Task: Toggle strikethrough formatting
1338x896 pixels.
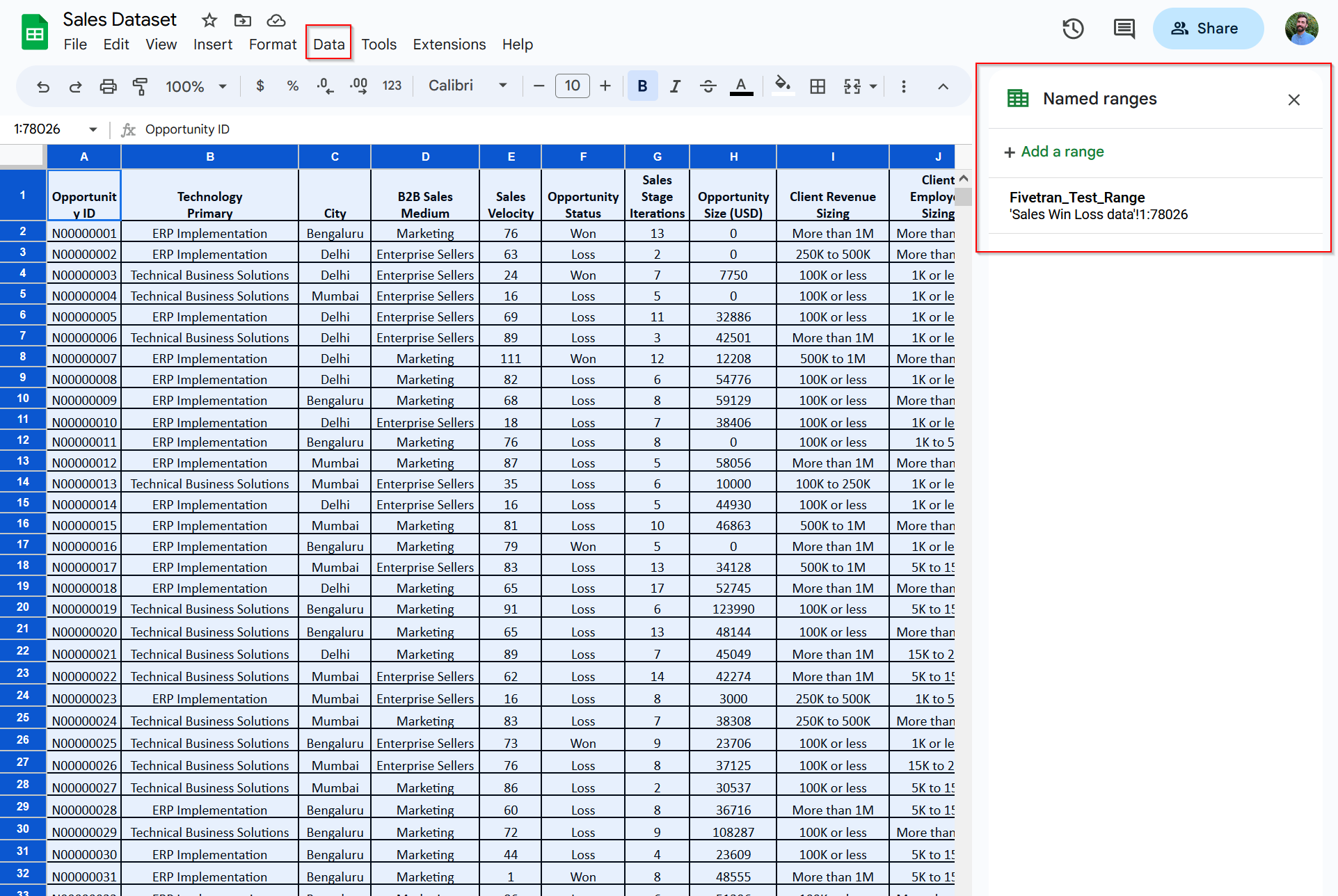Action: (x=708, y=86)
